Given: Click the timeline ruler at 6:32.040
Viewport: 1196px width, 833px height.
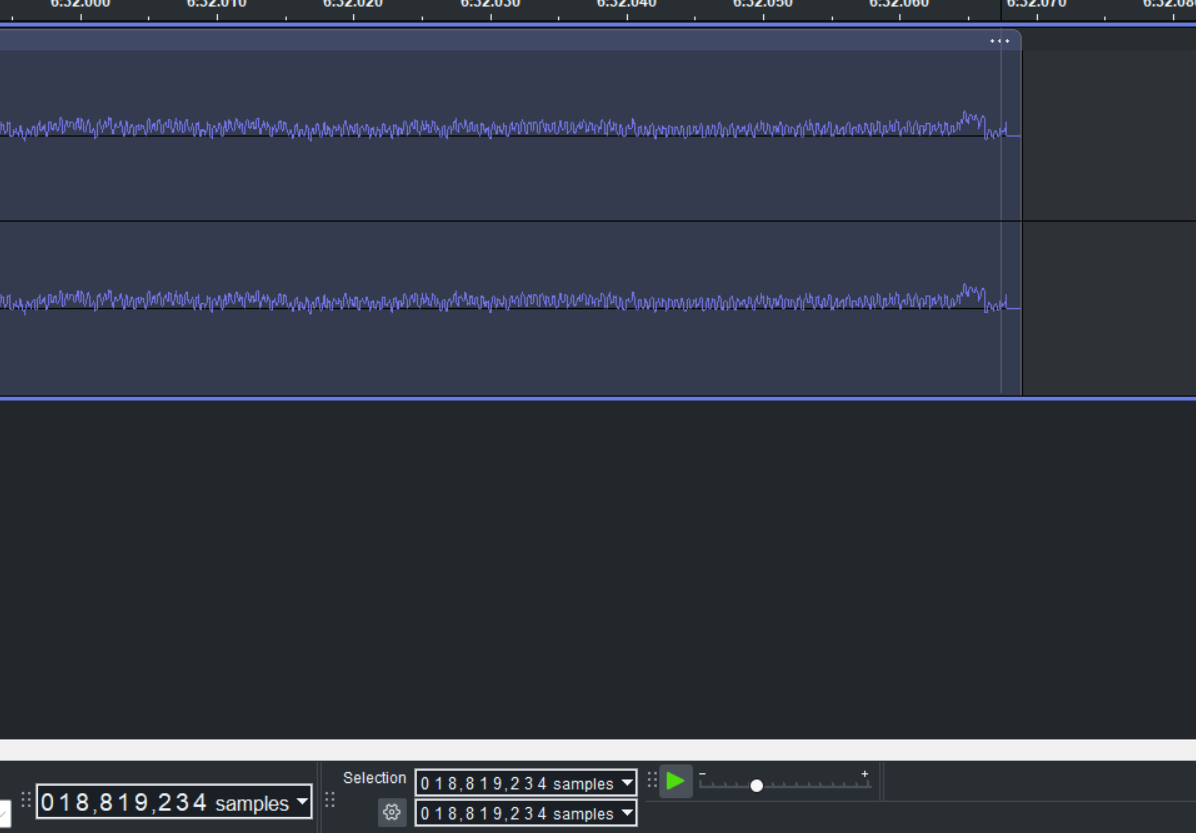Looking at the screenshot, I should (x=626, y=10).
